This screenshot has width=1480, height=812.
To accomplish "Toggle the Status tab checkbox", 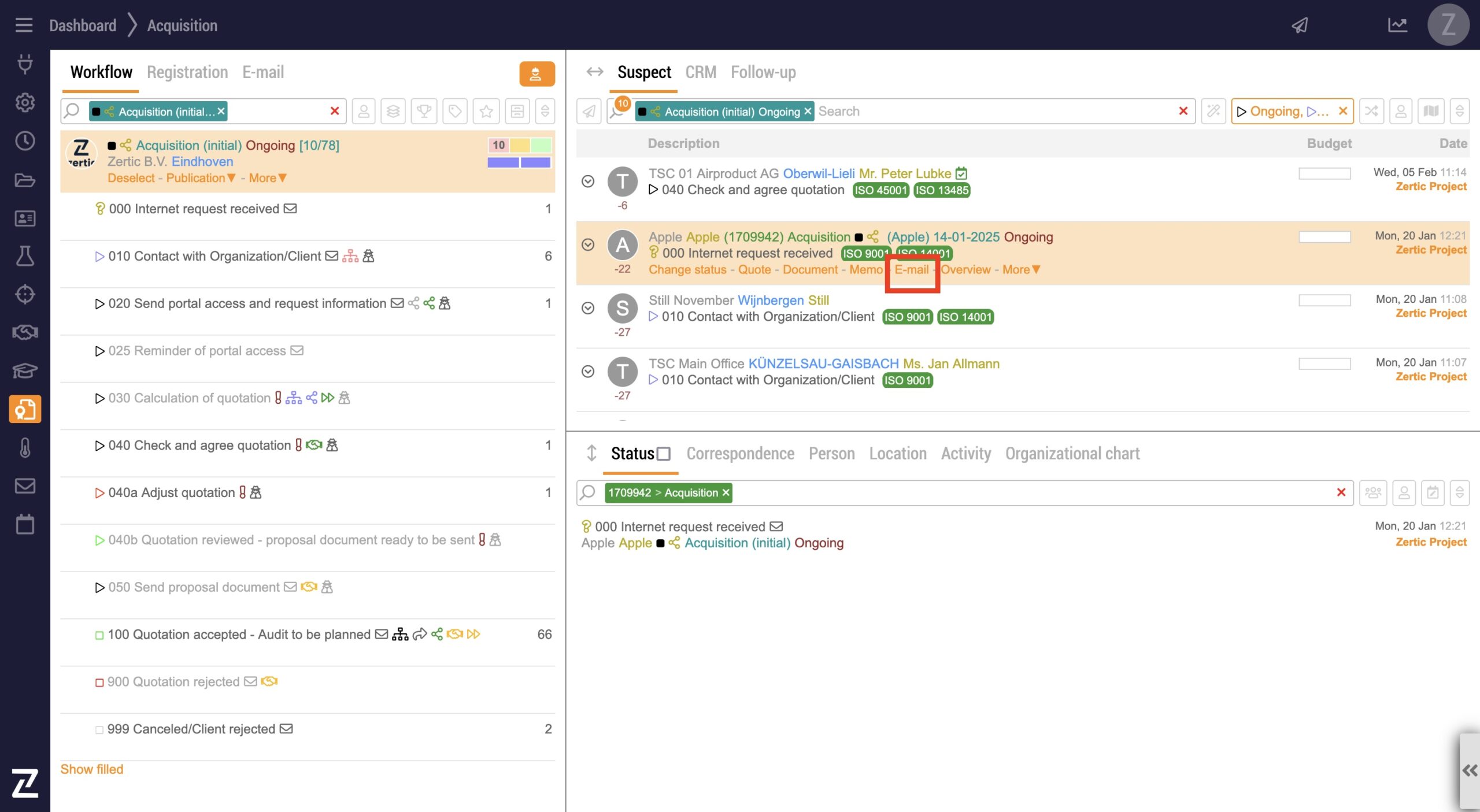I will coord(664,454).
